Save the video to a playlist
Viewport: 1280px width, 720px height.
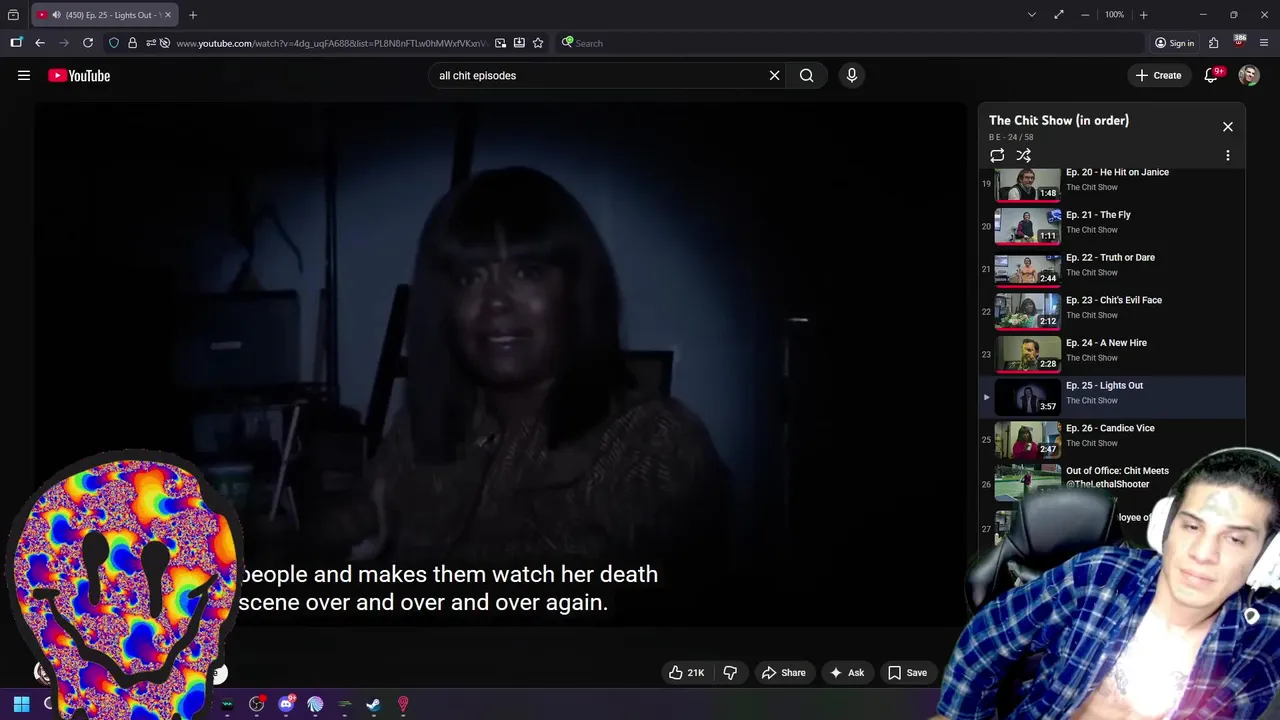coord(907,673)
